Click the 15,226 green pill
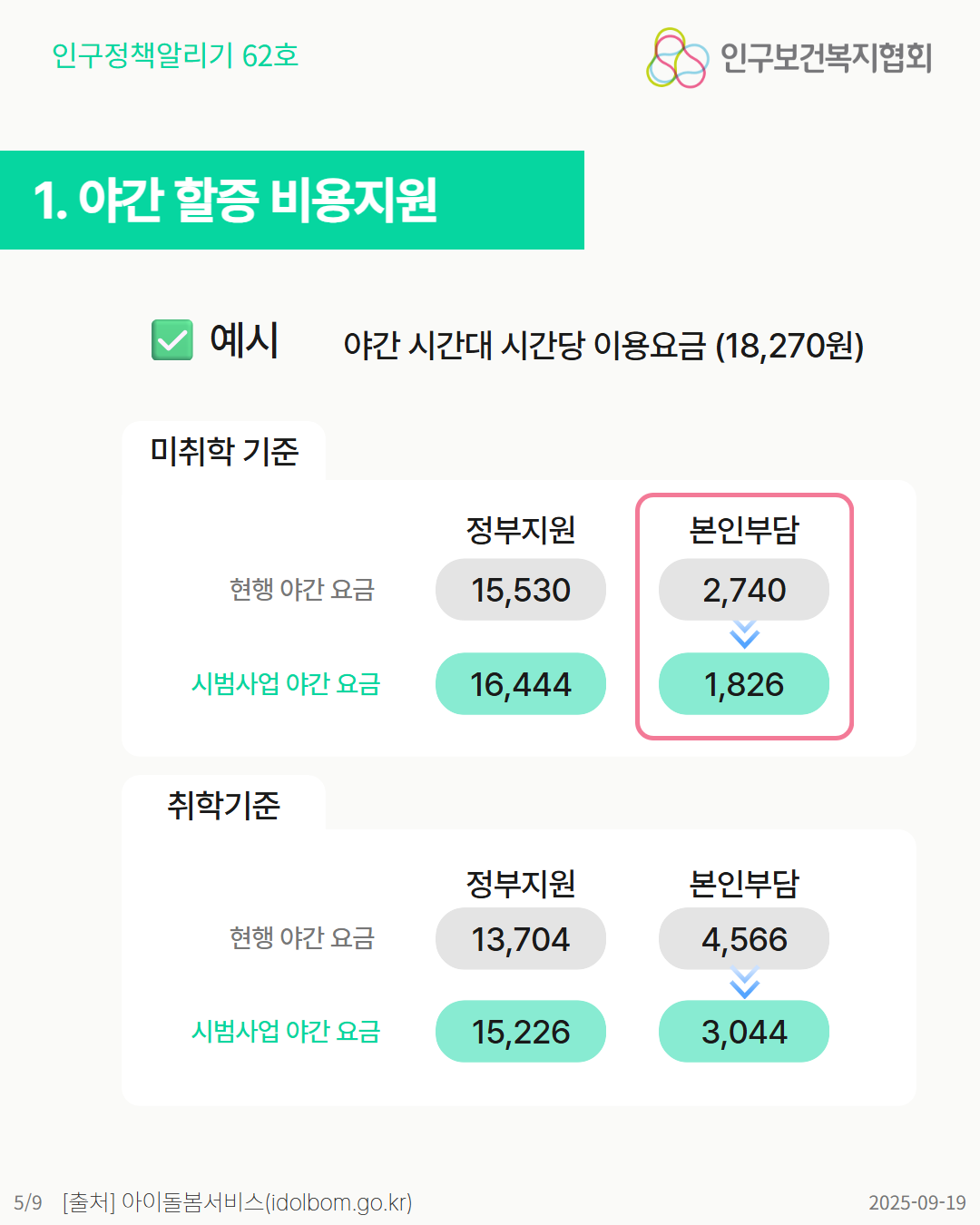 521,1032
